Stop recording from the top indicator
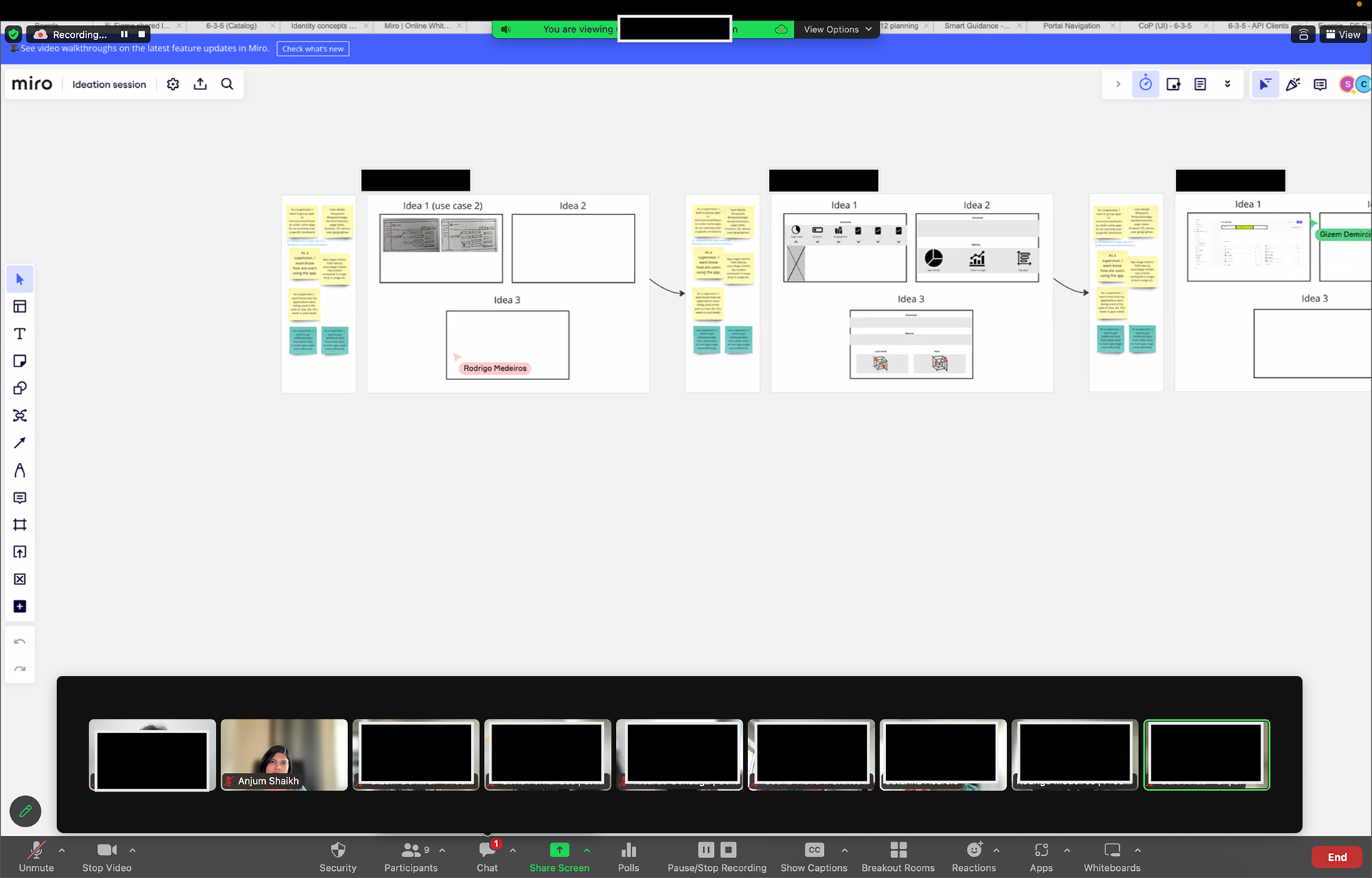Screen dimensions: 1372x878 [x=141, y=34]
